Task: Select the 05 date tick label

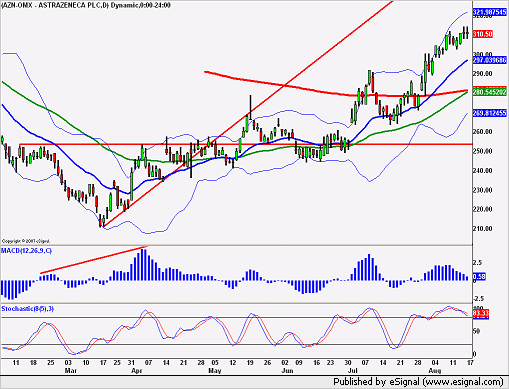Action: 215,363
